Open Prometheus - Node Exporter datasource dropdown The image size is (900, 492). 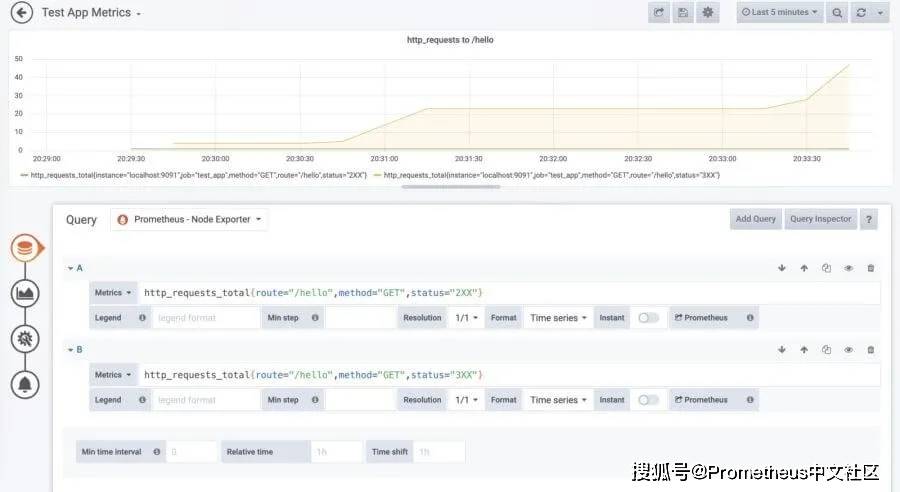[189, 219]
